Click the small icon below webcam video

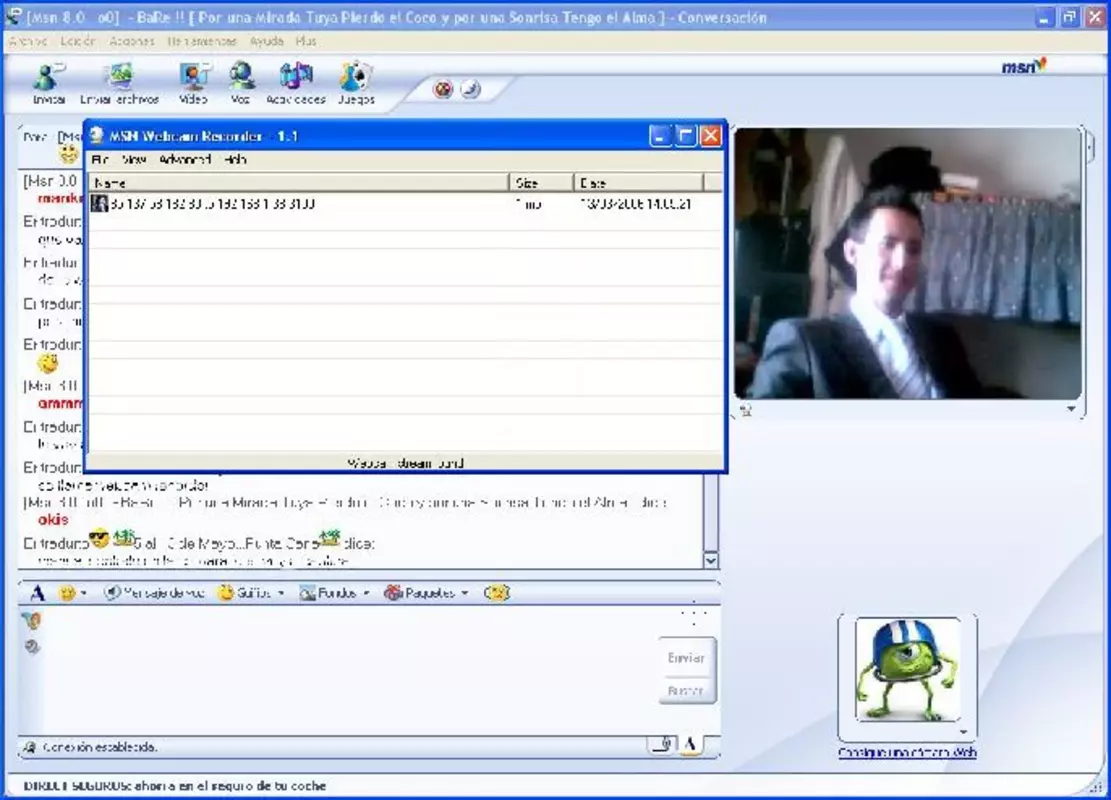click(745, 410)
